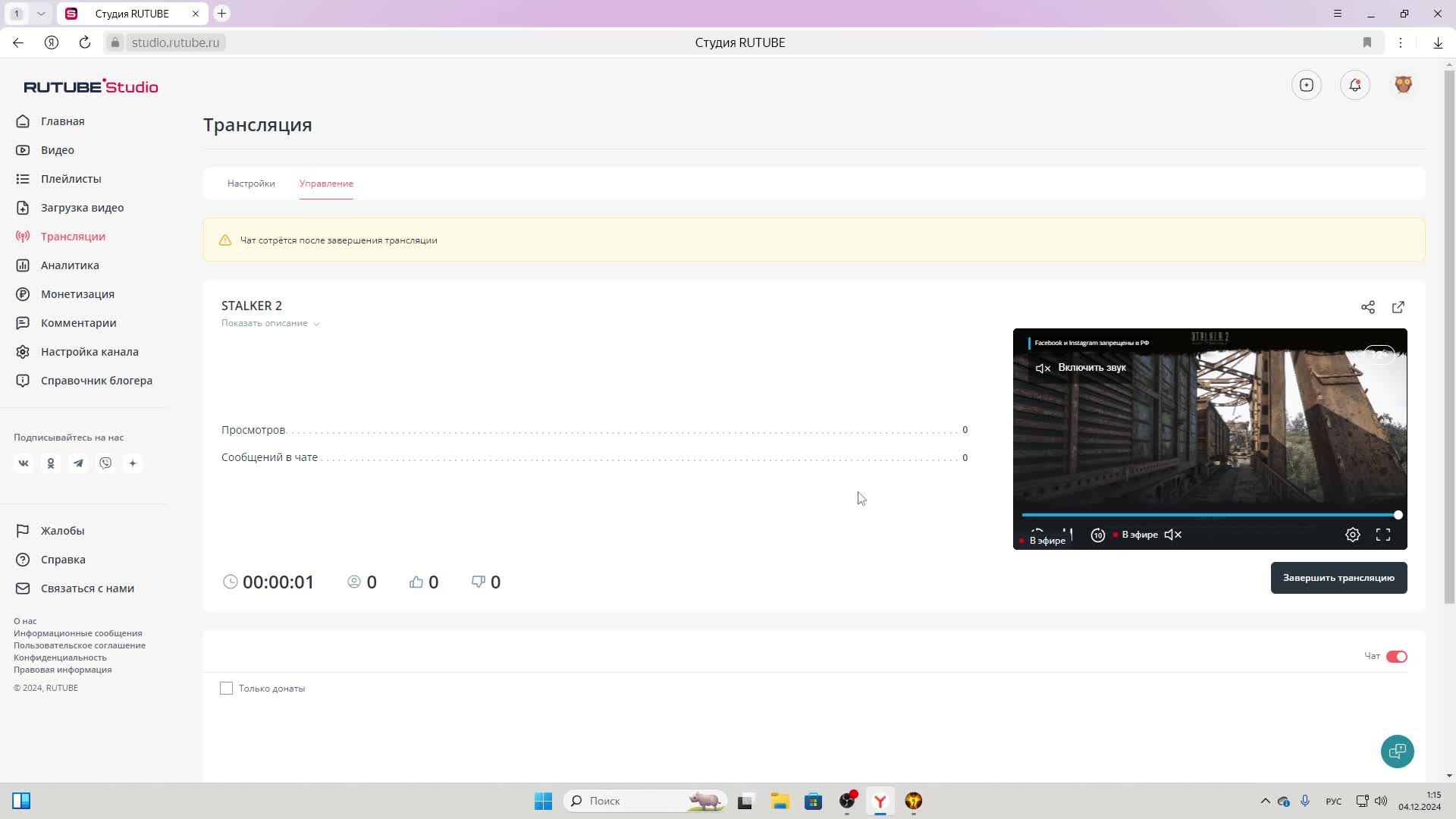Image resolution: width=1456 pixels, height=819 pixels.
Task: Open the help chat bubble widget
Action: click(1396, 752)
